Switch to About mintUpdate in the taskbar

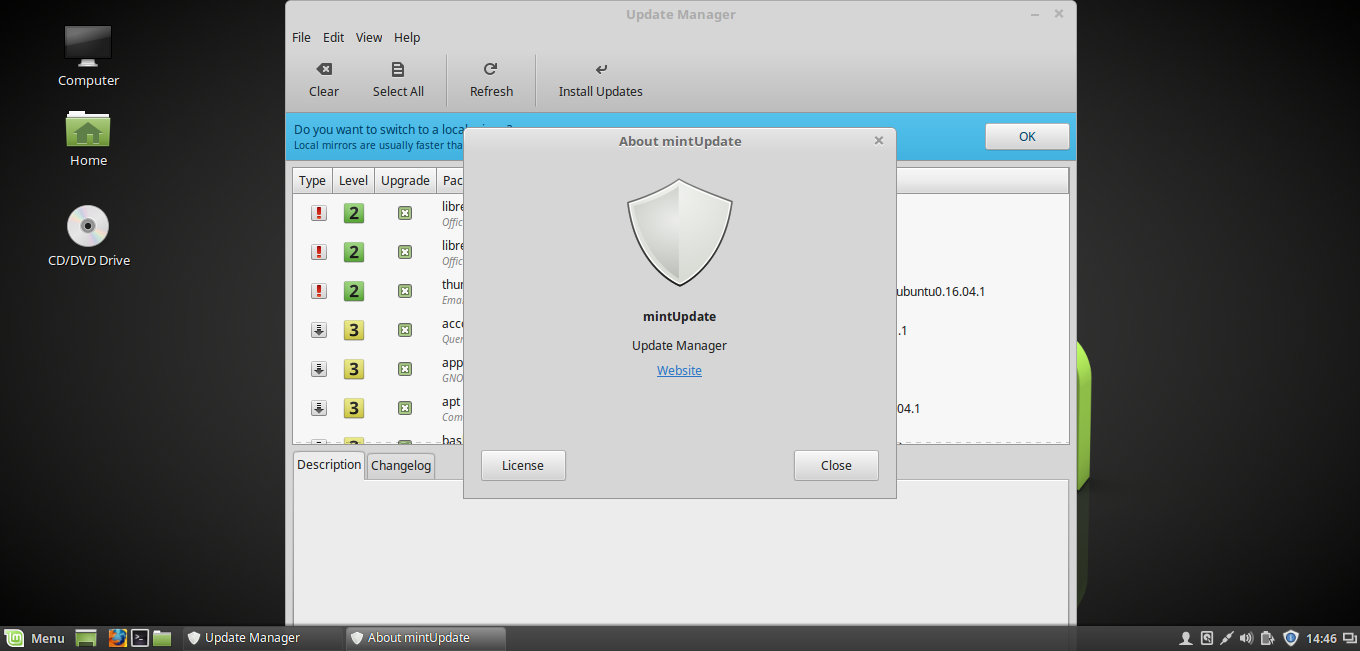coord(426,638)
